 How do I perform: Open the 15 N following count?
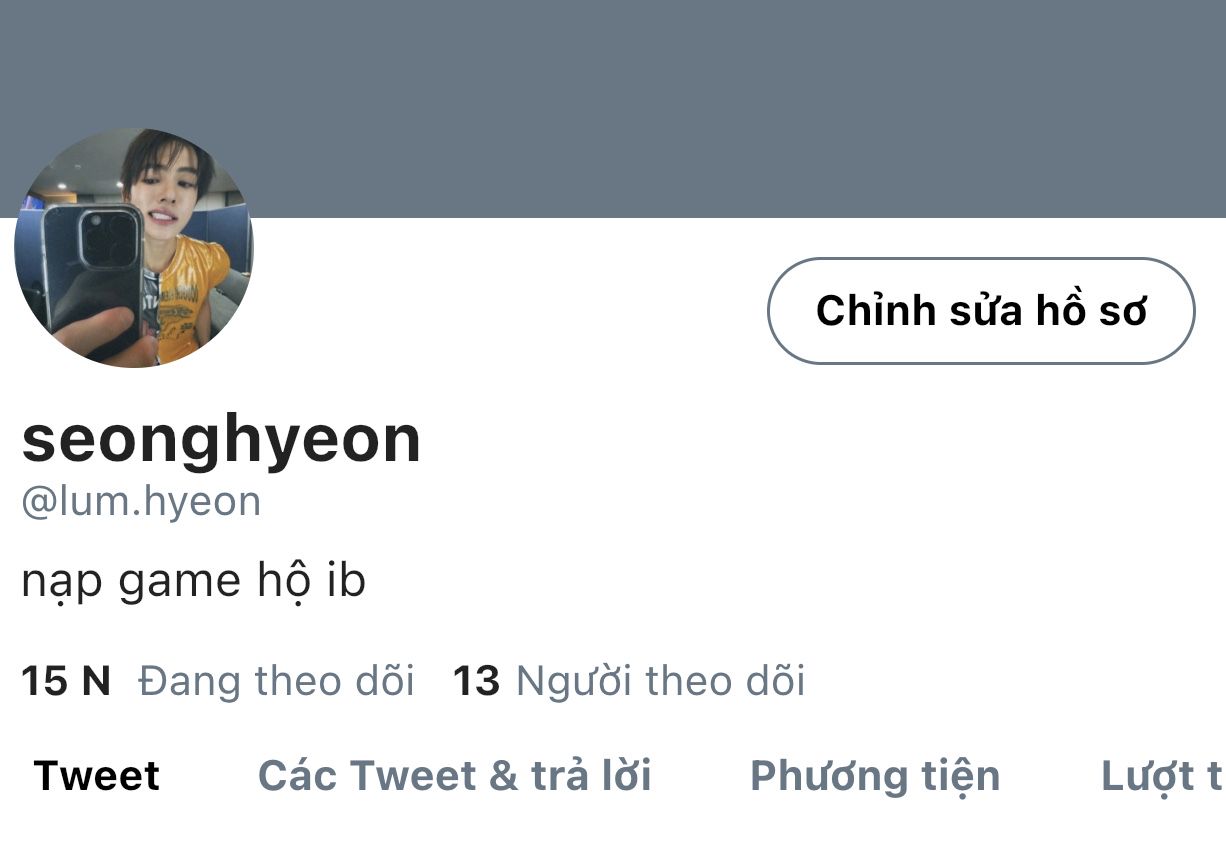66,681
